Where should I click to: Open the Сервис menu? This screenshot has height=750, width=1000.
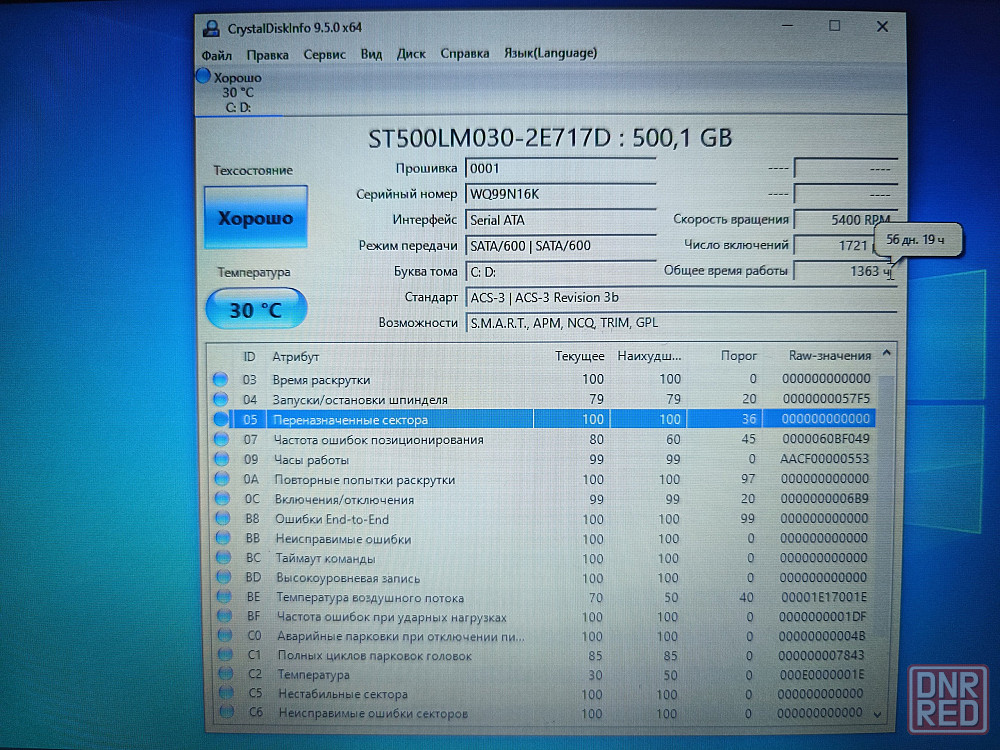[325, 55]
